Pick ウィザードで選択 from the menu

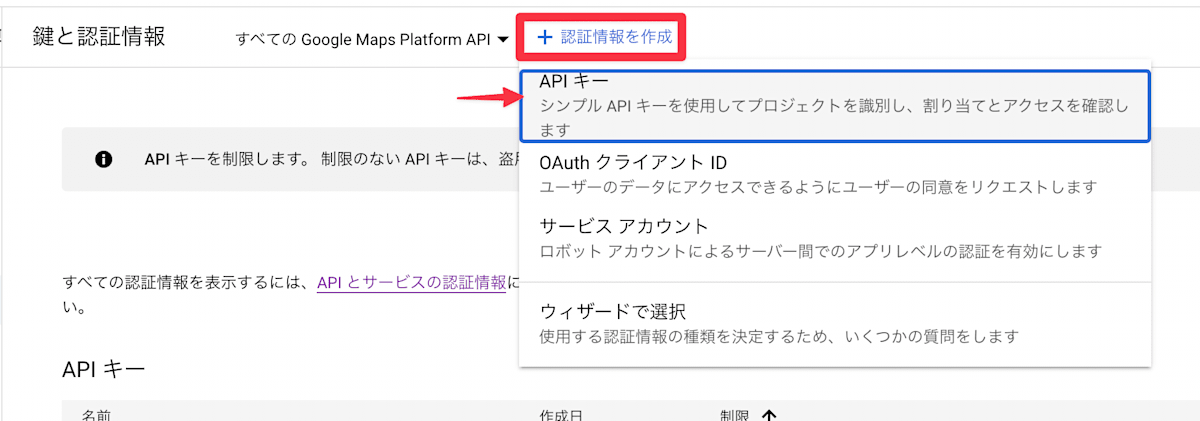[x=835, y=323]
